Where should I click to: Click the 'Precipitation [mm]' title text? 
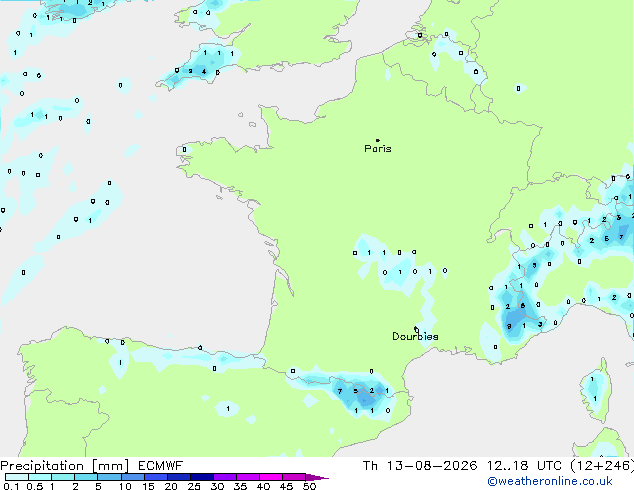coord(65,466)
